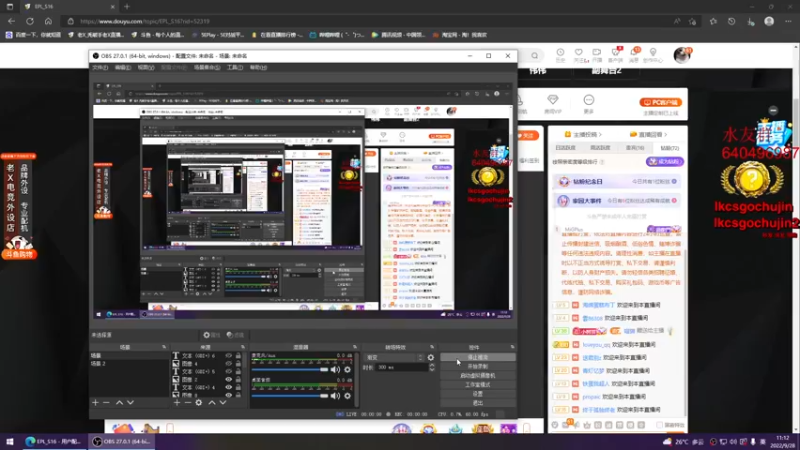Click the 启动虚拟摄像机 button
Screen dimensions: 800x450
(478, 376)
